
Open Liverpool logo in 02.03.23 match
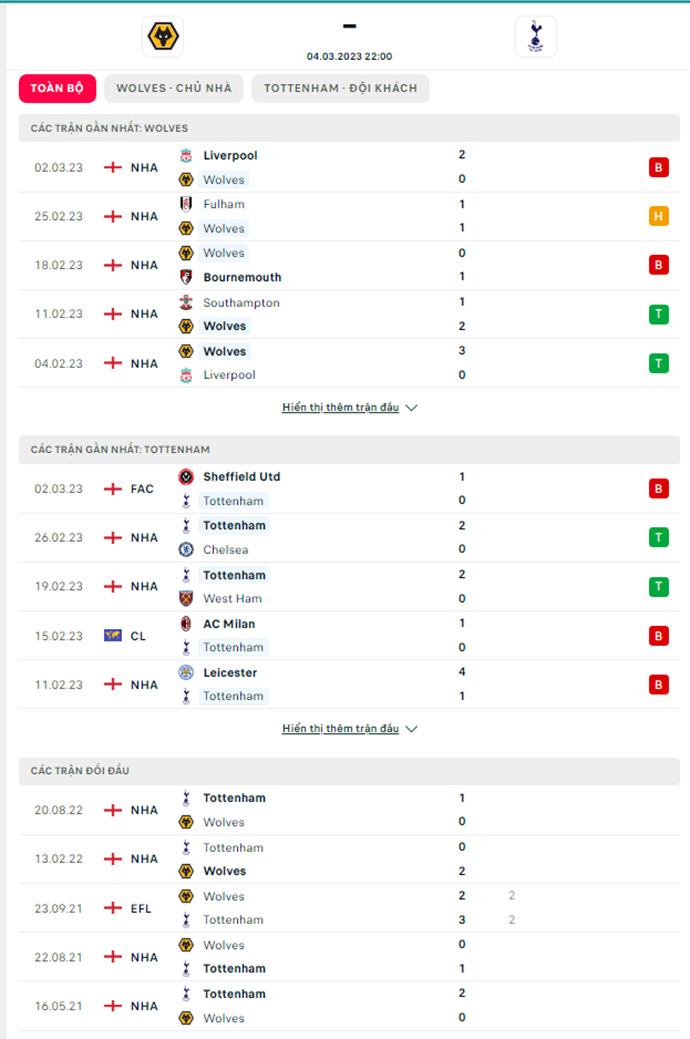(x=186, y=156)
